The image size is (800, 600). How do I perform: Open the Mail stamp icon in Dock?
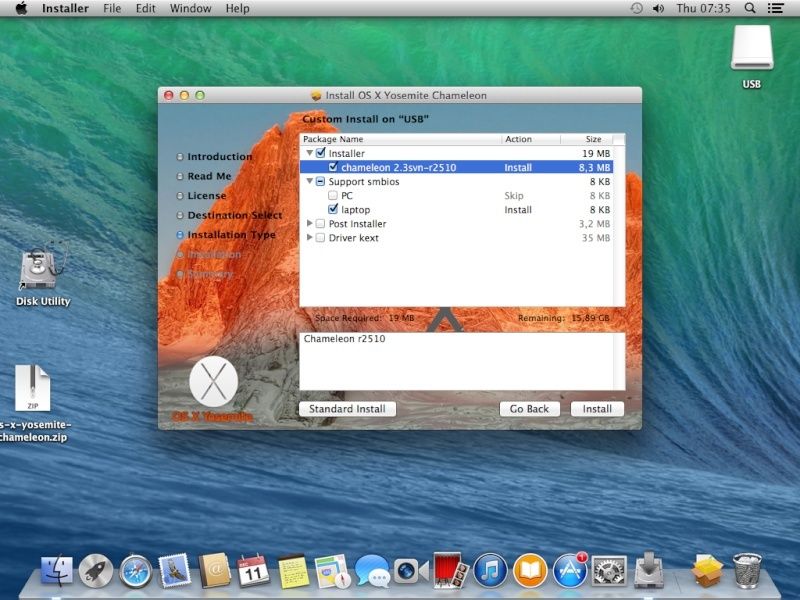(174, 570)
